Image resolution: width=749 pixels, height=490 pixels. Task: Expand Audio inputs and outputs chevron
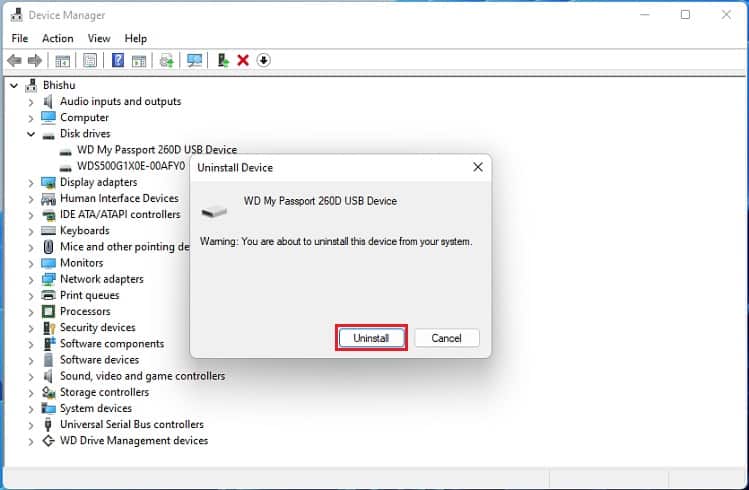(x=31, y=102)
